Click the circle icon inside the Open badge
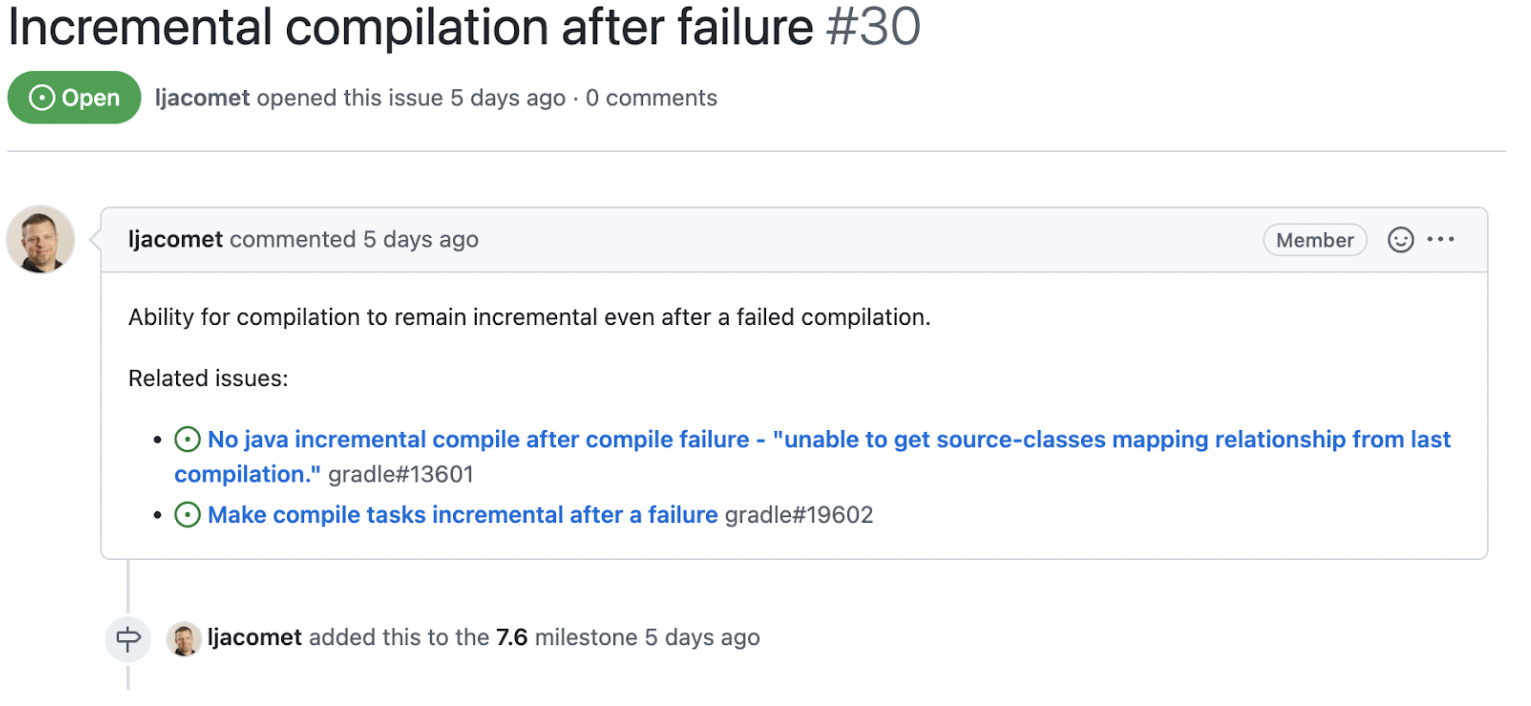Screen dimensions: 1531x706 click(42, 98)
